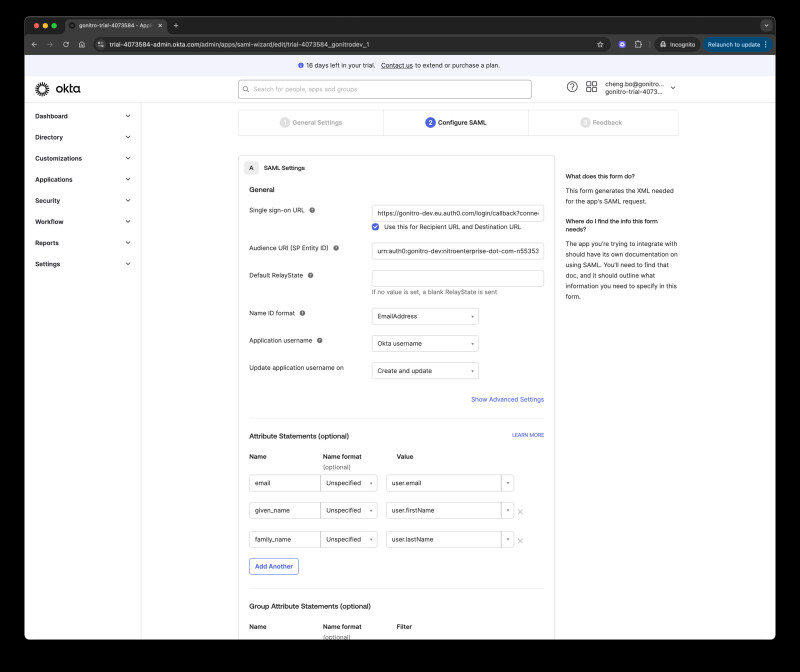The height and width of the screenshot is (672, 800).
Task: Focus the Single sign-on URL field
Action: click(458, 213)
